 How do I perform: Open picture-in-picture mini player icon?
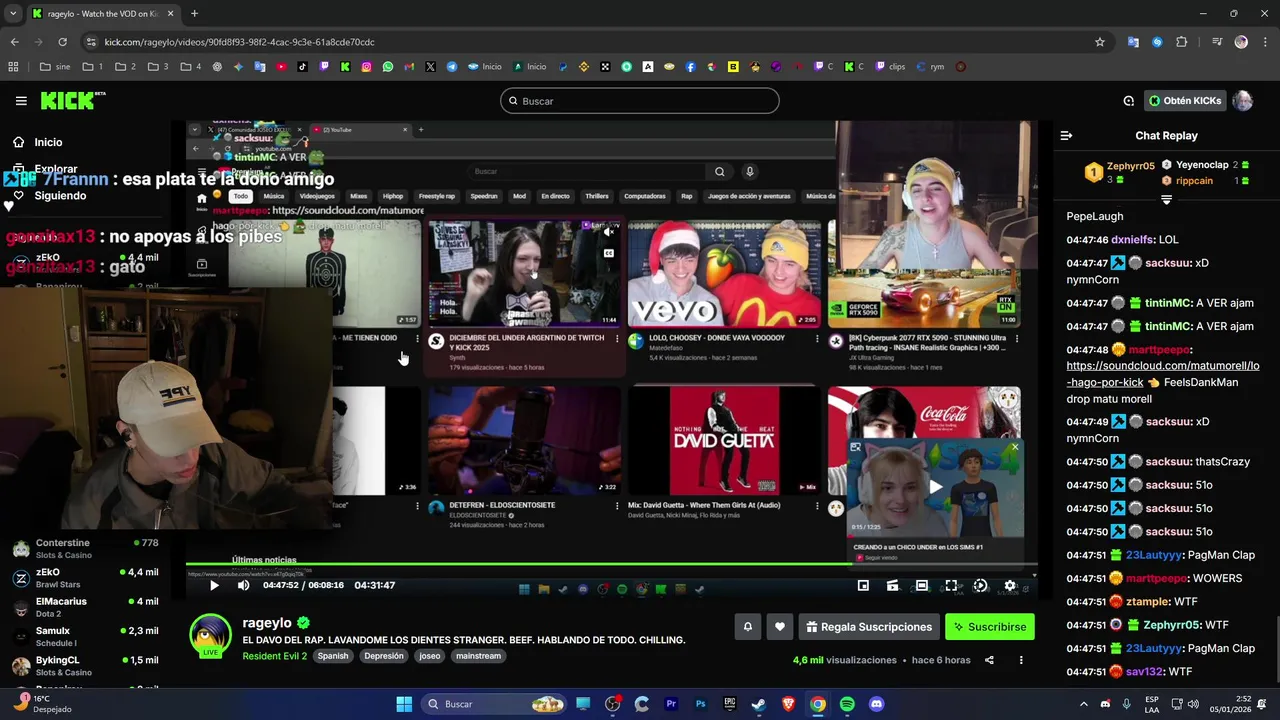click(863, 586)
